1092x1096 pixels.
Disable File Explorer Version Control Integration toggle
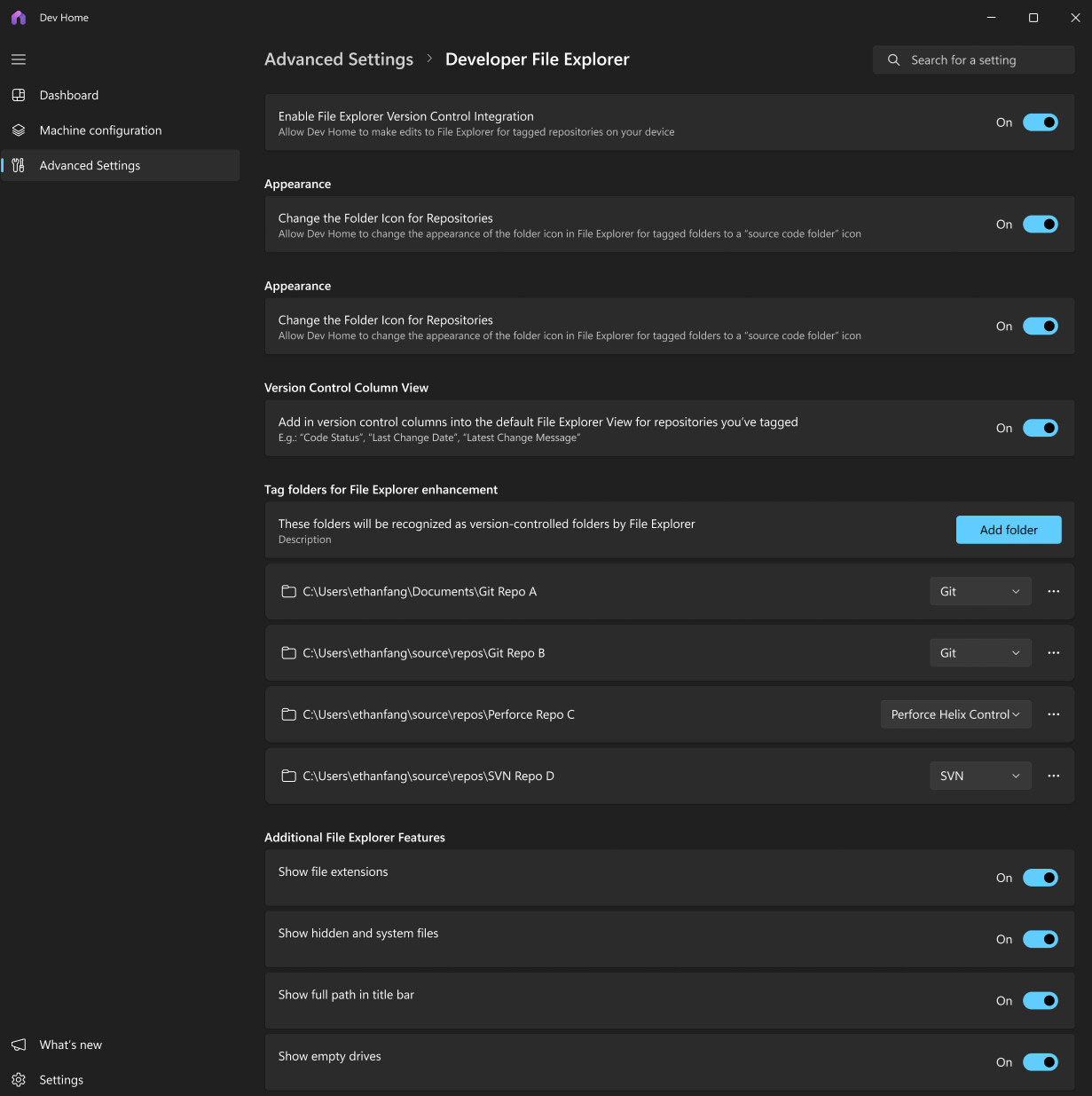(1041, 122)
